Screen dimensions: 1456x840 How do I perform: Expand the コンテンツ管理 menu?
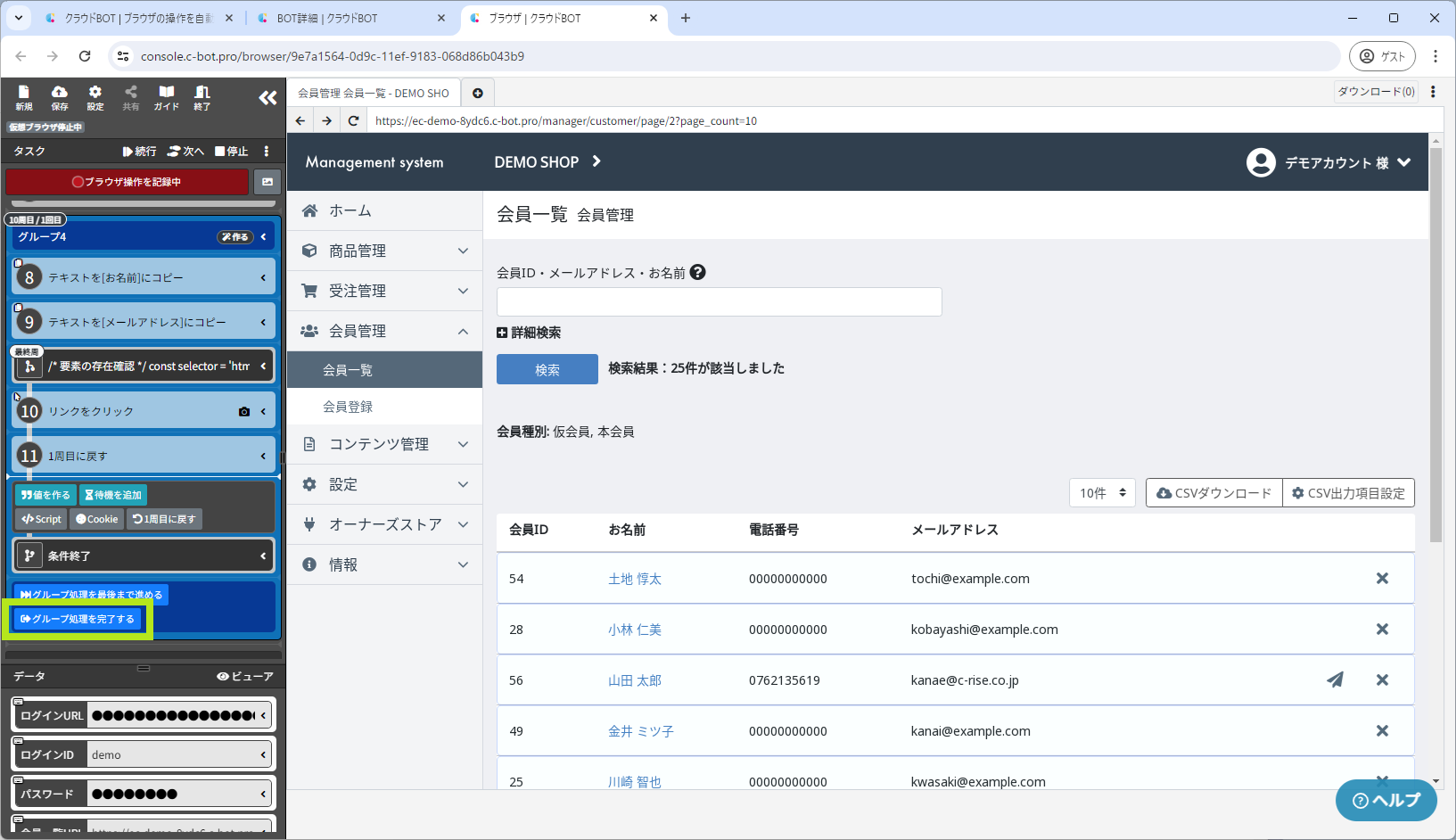[x=385, y=444]
